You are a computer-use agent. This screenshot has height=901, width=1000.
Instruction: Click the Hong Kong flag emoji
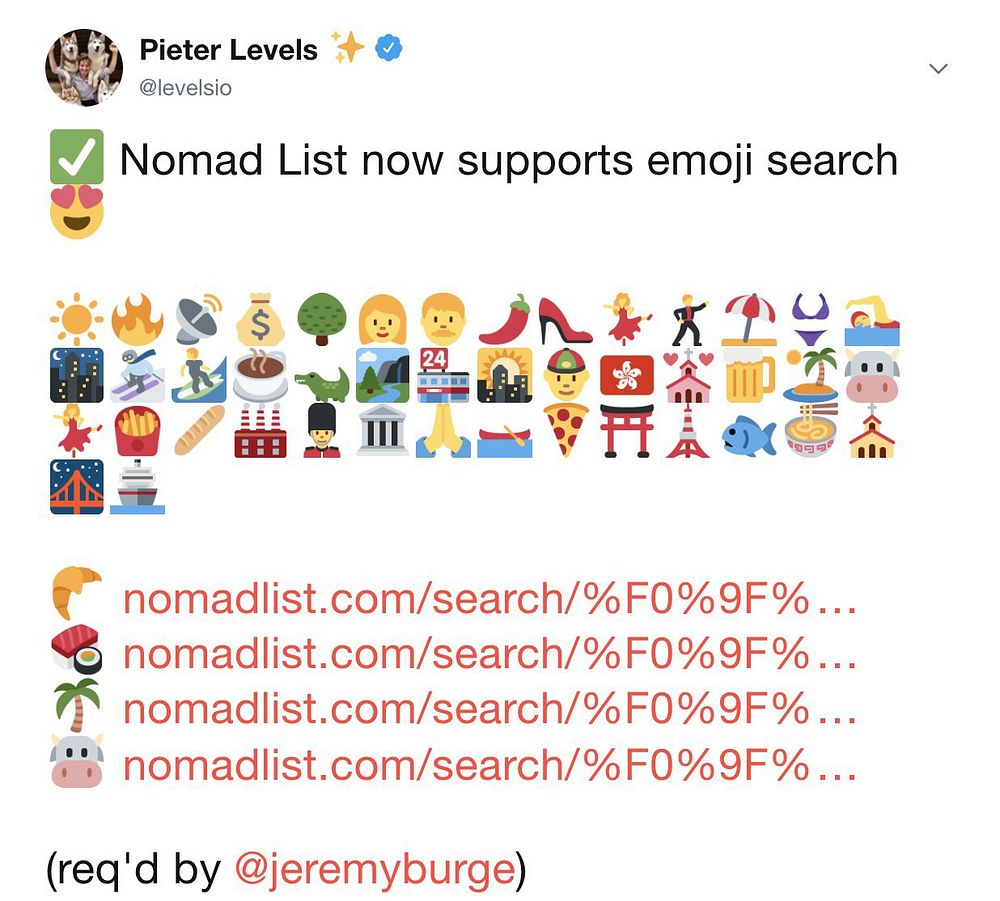coord(627,375)
